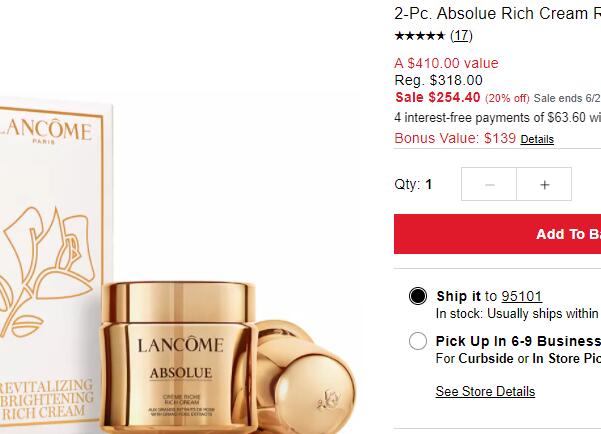
Task: Click the Bonus Value: $139 text
Action: pyautogui.click(x=455, y=138)
